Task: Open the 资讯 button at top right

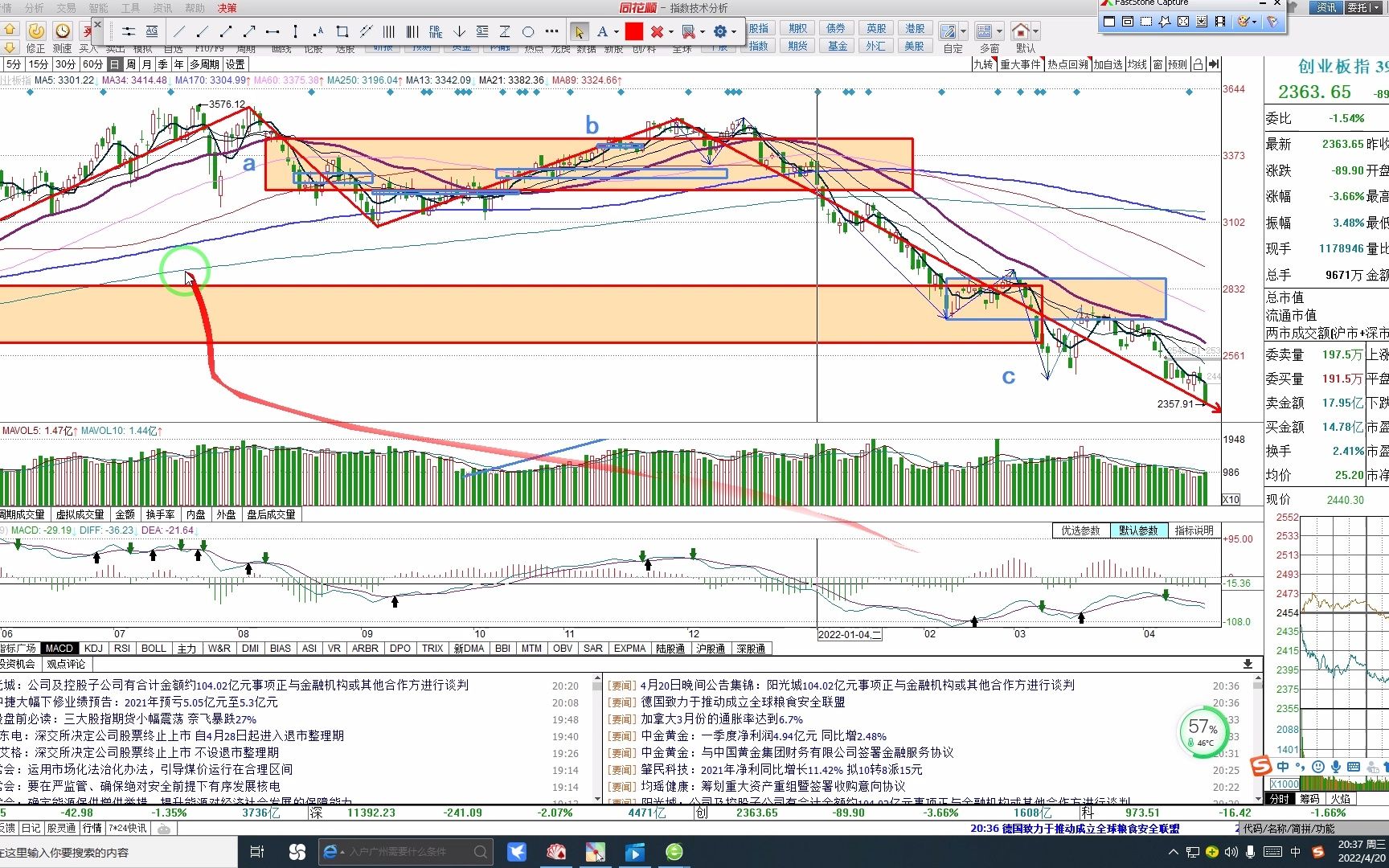Action: click(x=1326, y=7)
